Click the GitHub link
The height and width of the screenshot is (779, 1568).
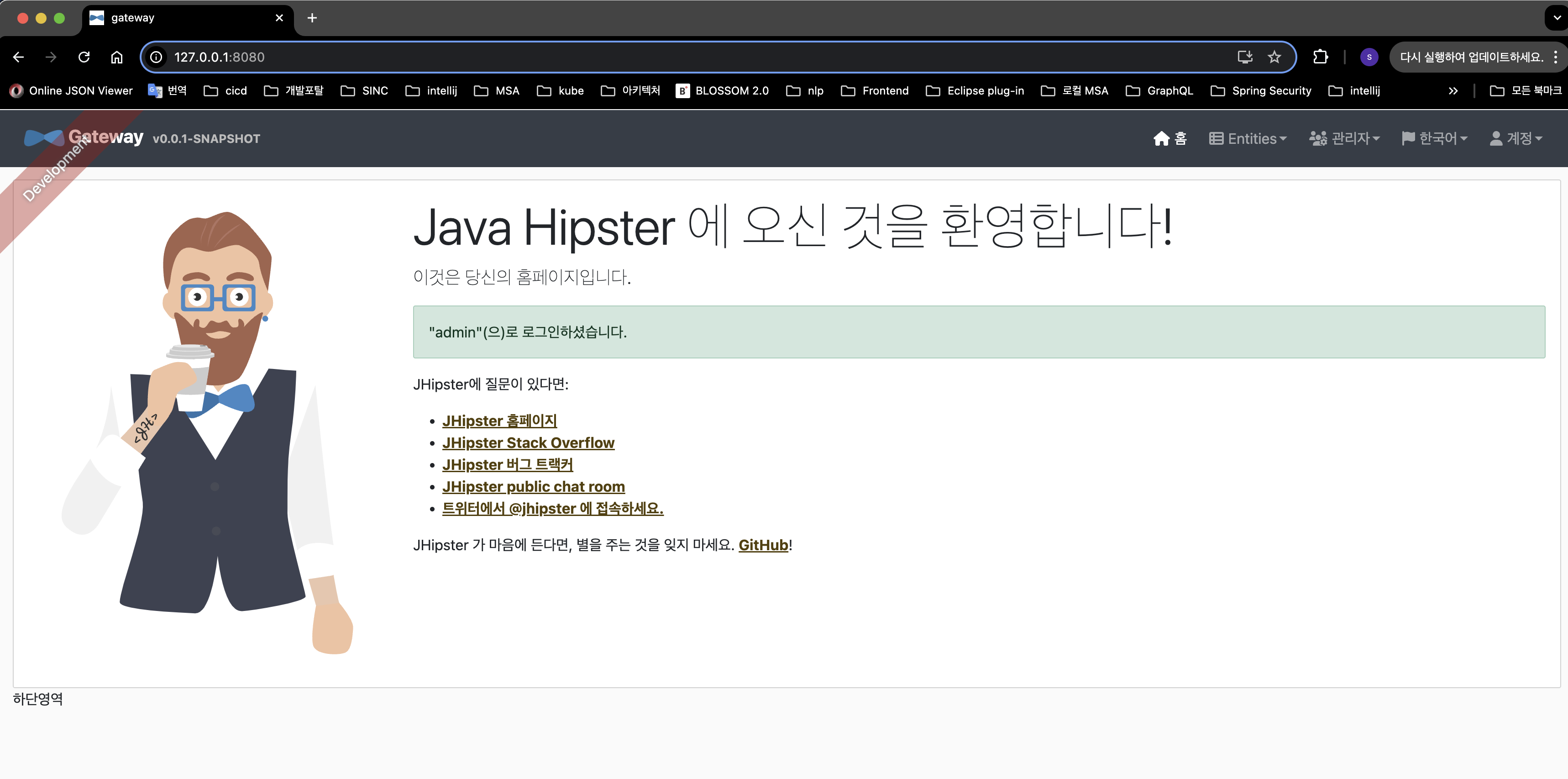763,545
